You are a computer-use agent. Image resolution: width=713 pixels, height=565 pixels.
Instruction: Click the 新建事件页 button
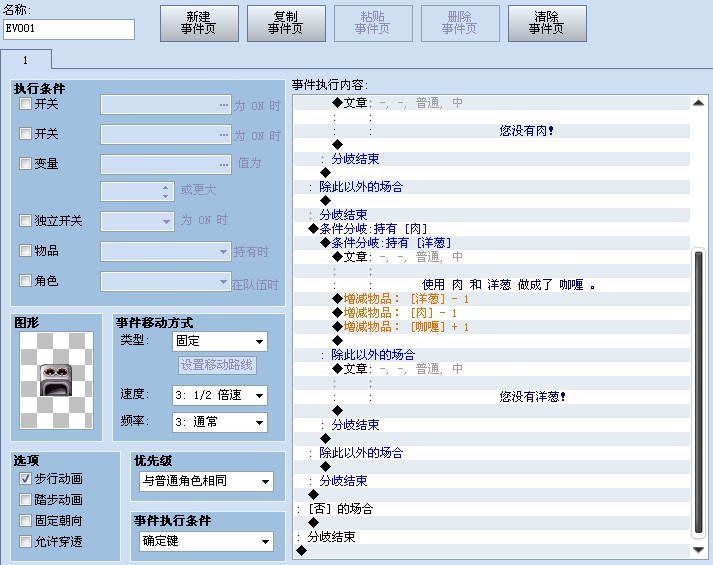pyautogui.click(x=199, y=23)
